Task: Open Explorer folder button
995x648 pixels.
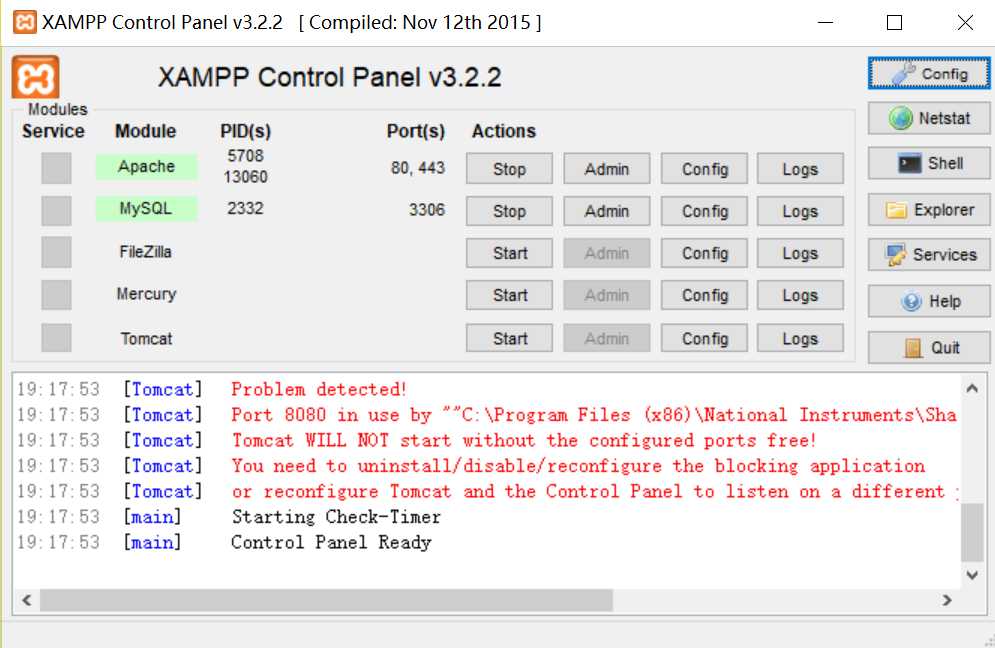Action: click(928, 209)
